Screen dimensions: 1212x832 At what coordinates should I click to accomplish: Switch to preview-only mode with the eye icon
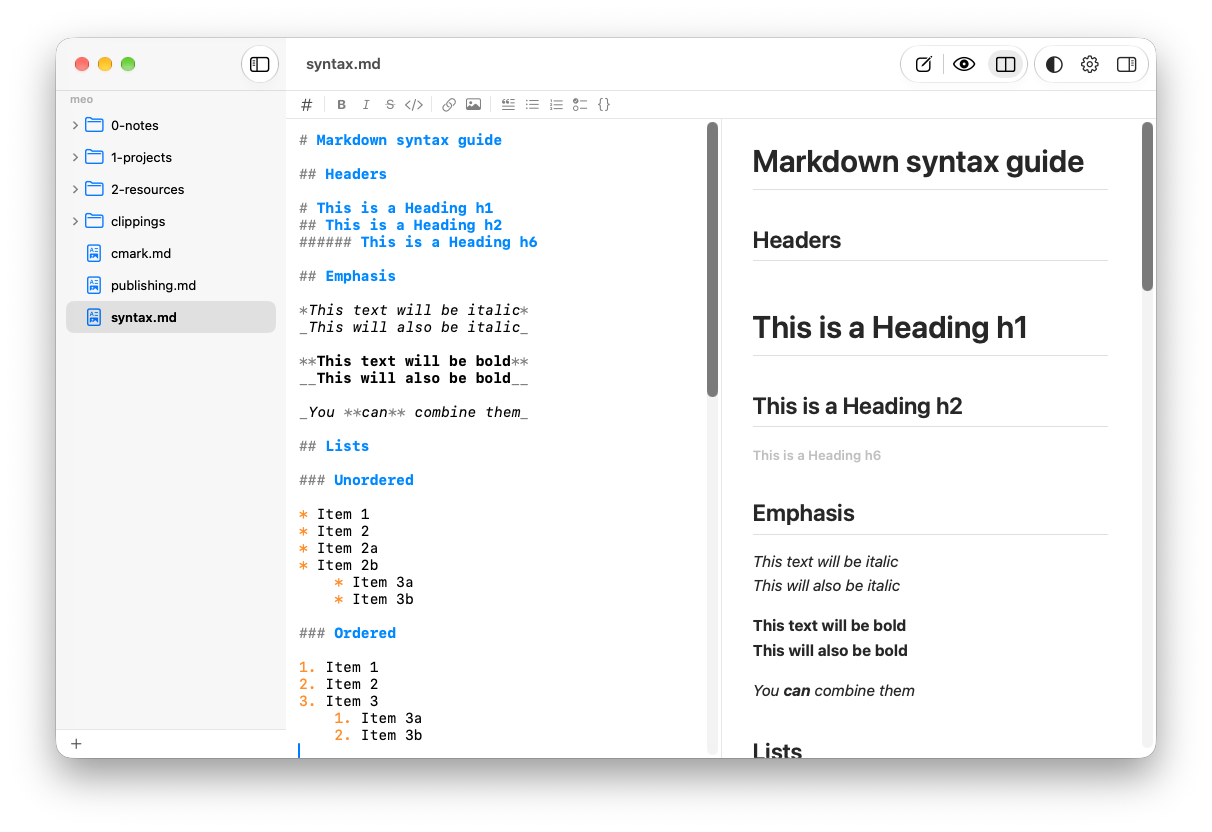click(964, 64)
